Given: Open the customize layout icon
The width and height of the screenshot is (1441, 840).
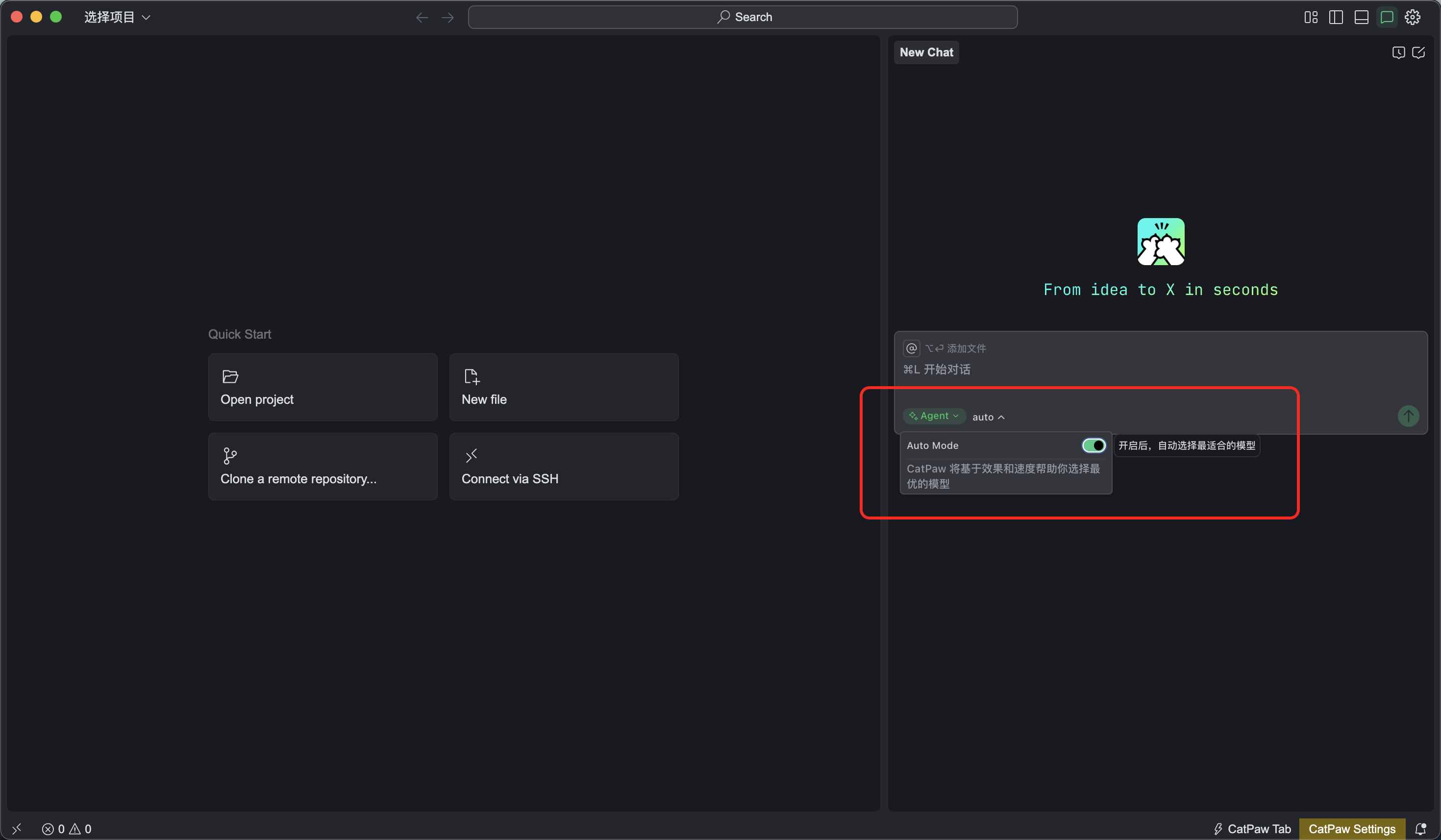Looking at the screenshot, I should click(1311, 17).
